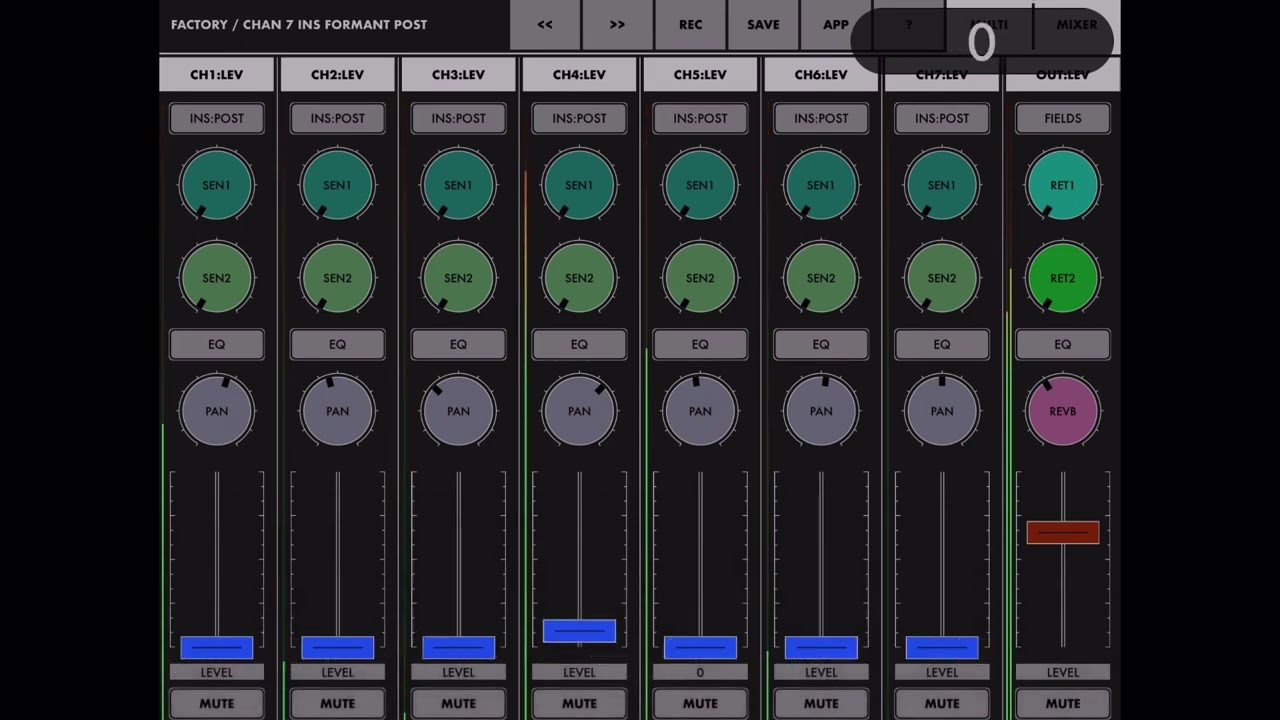Toggle channel 2 INS:POST insert routing
1280x720 pixels.
click(x=337, y=118)
